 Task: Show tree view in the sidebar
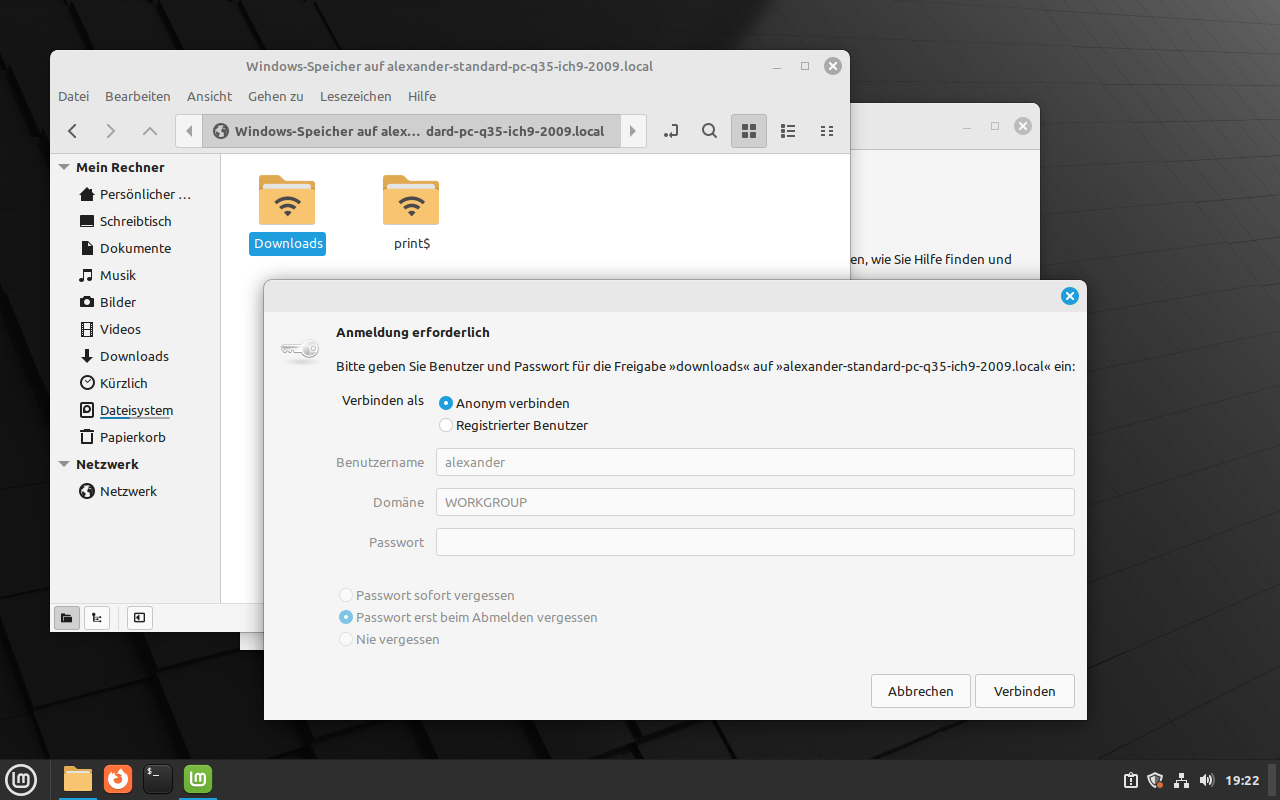point(97,618)
